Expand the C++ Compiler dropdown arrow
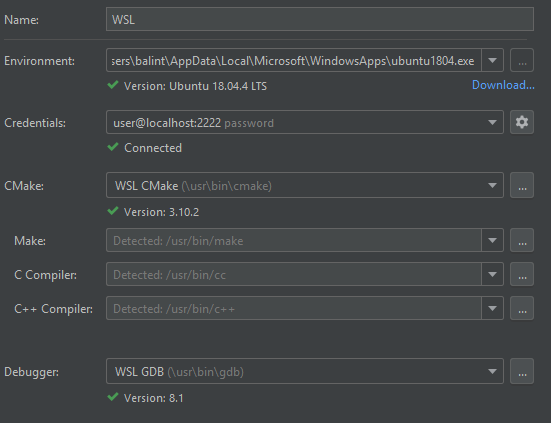The image size is (551, 423). pos(492,308)
